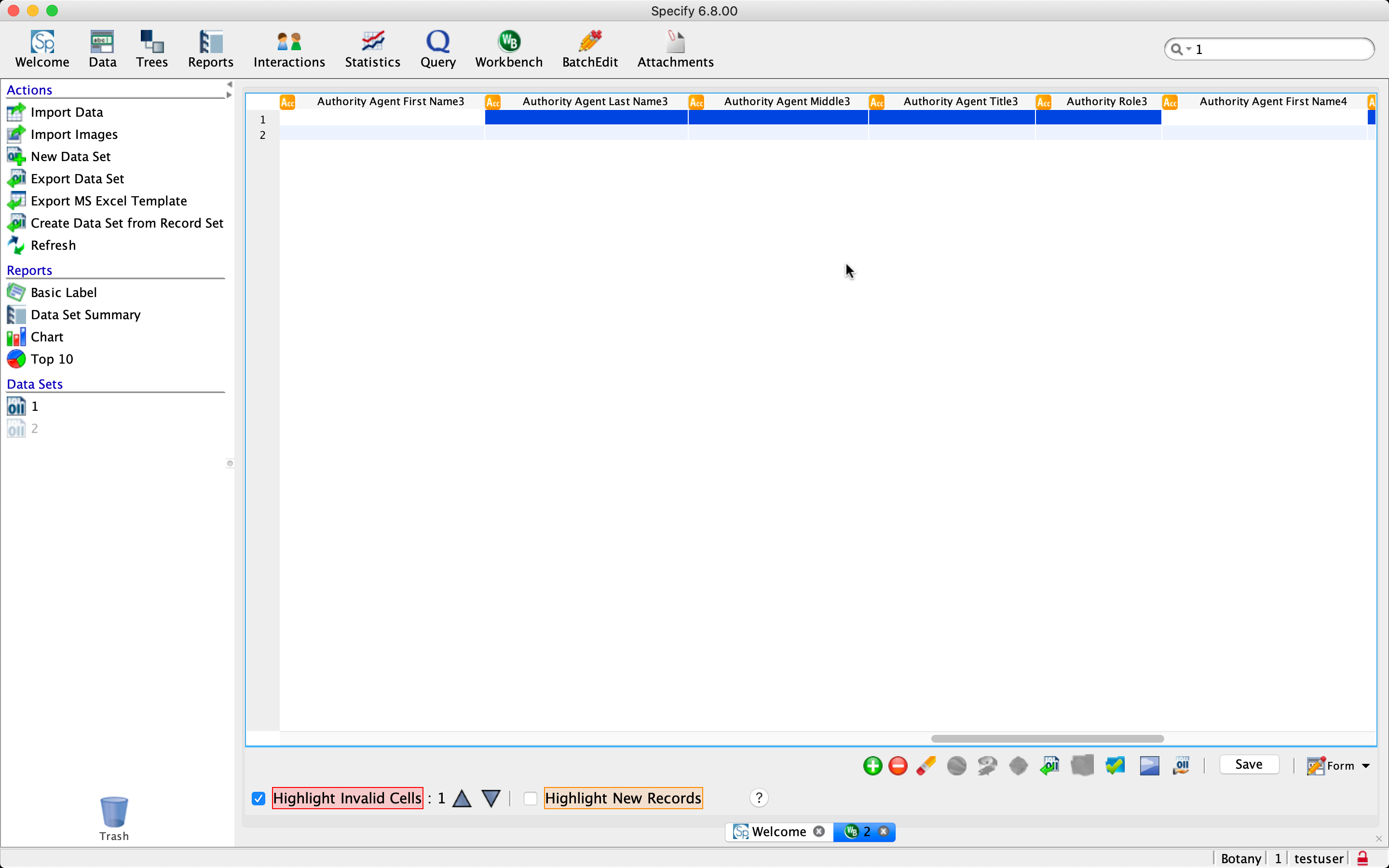The image size is (1389, 868).
Task: Switch to the Welcome tab
Action: tap(778, 831)
